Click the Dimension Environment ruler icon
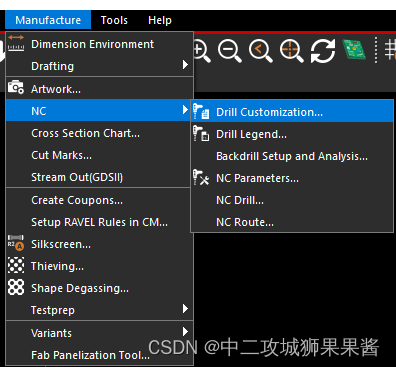 pyautogui.click(x=16, y=43)
